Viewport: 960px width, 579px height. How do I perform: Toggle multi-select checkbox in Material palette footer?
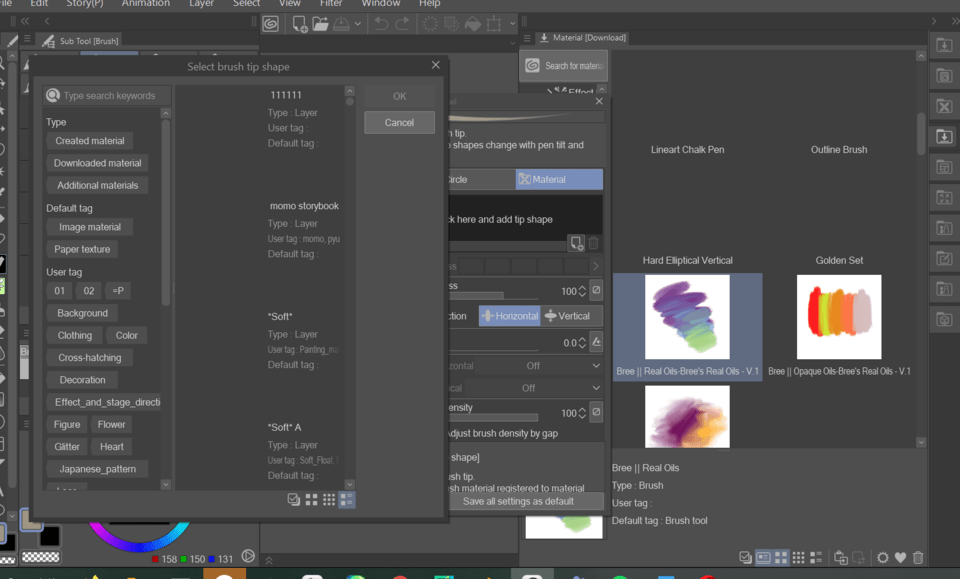[745, 558]
